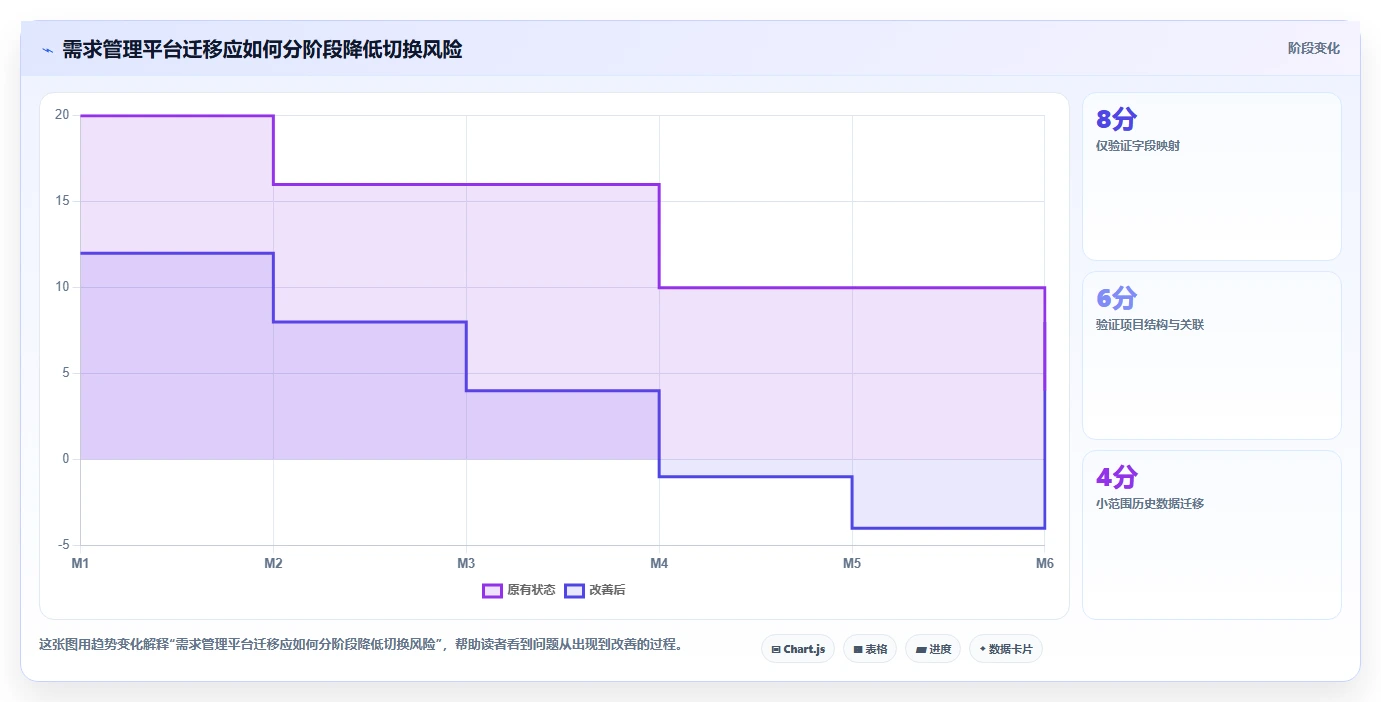
Task: Click the 小范围历史数据迁移 caption
Action: [1150, 504]
